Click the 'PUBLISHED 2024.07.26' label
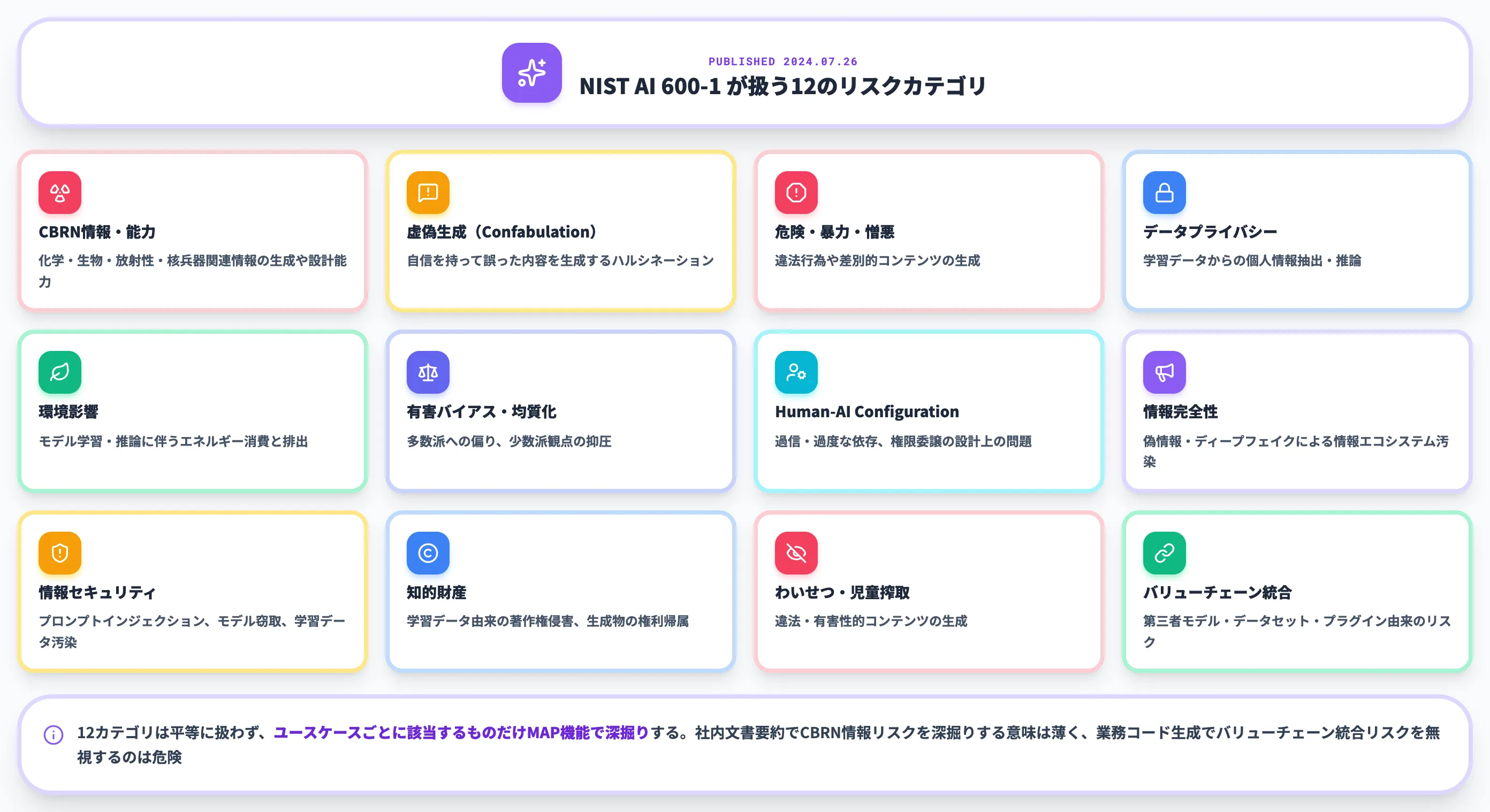This screenshot has height=812, width=1490. [782, 62]
